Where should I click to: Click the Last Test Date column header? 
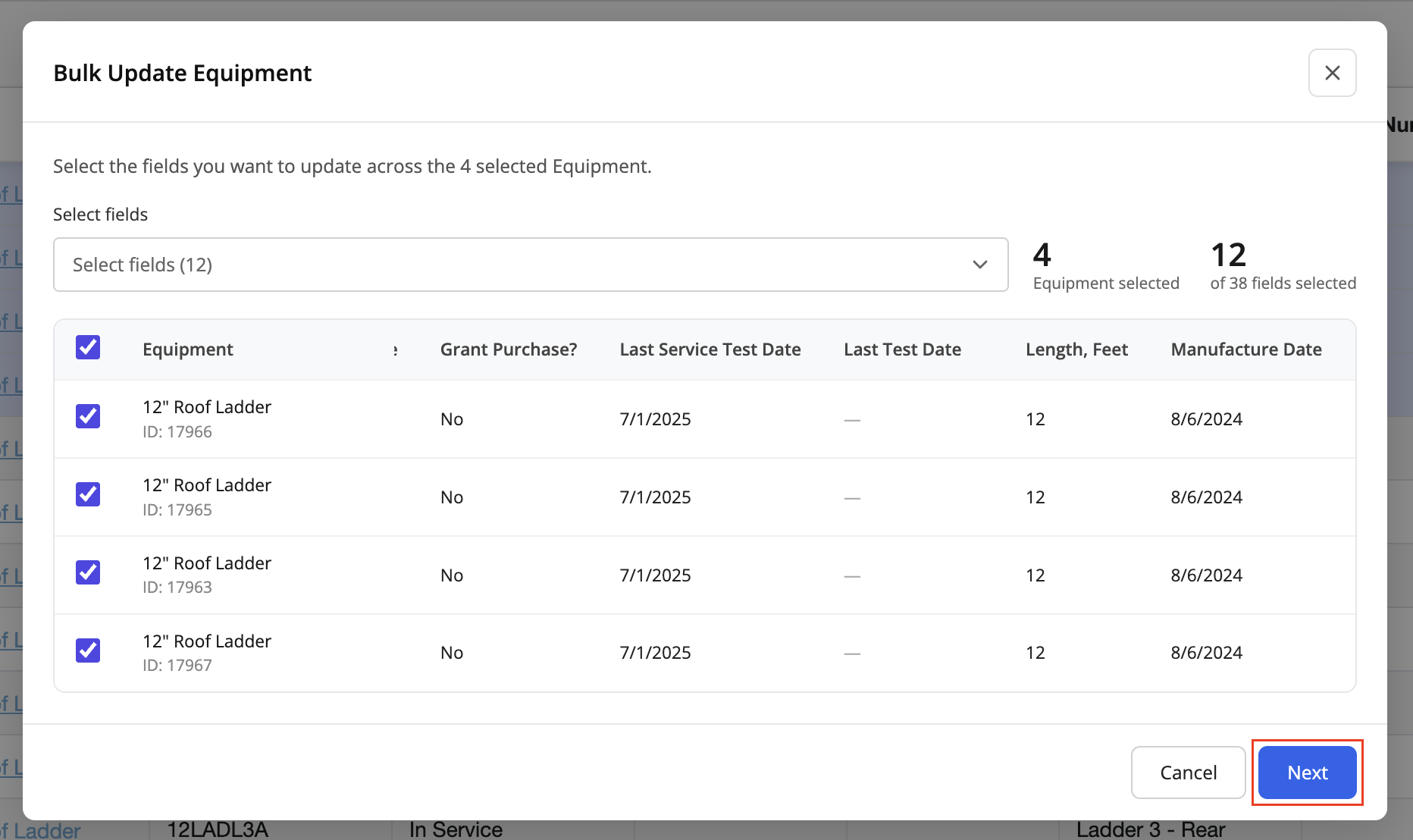902,349
